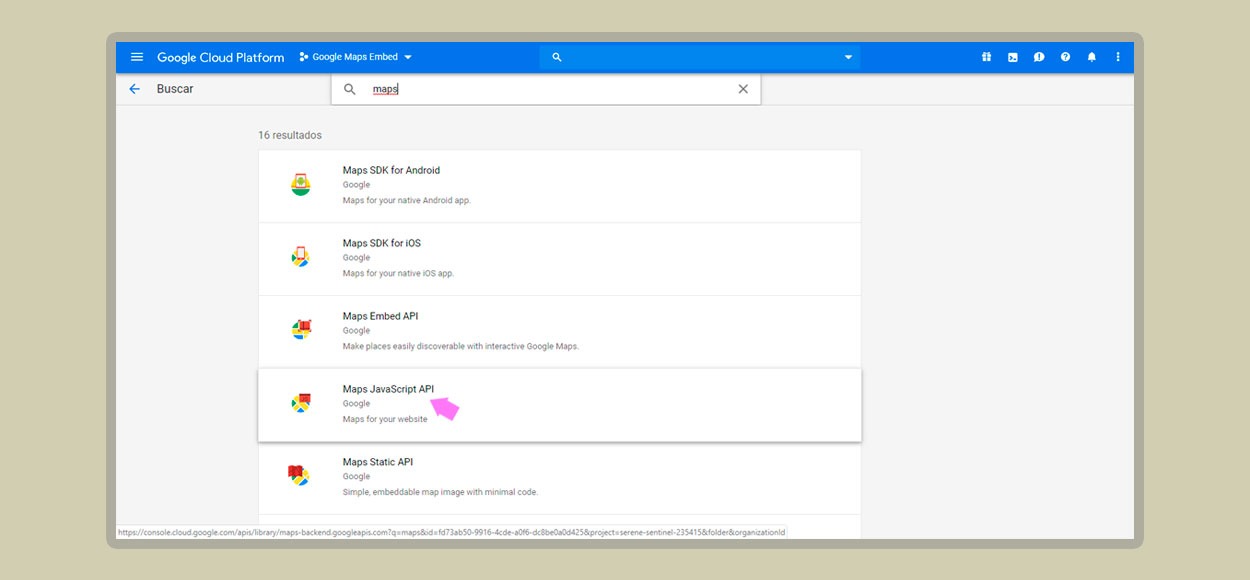Focus the blue top bar search field
This screenshot has height=580, width=1250.
tap(700, 57)
